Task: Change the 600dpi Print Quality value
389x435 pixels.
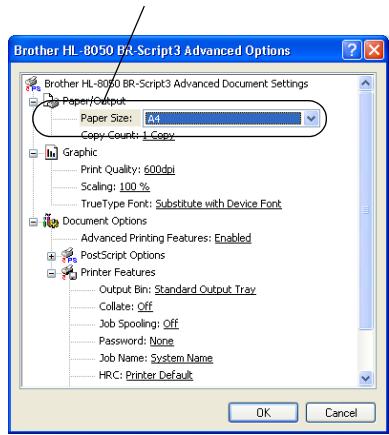Action: click(x=159, y=170)
